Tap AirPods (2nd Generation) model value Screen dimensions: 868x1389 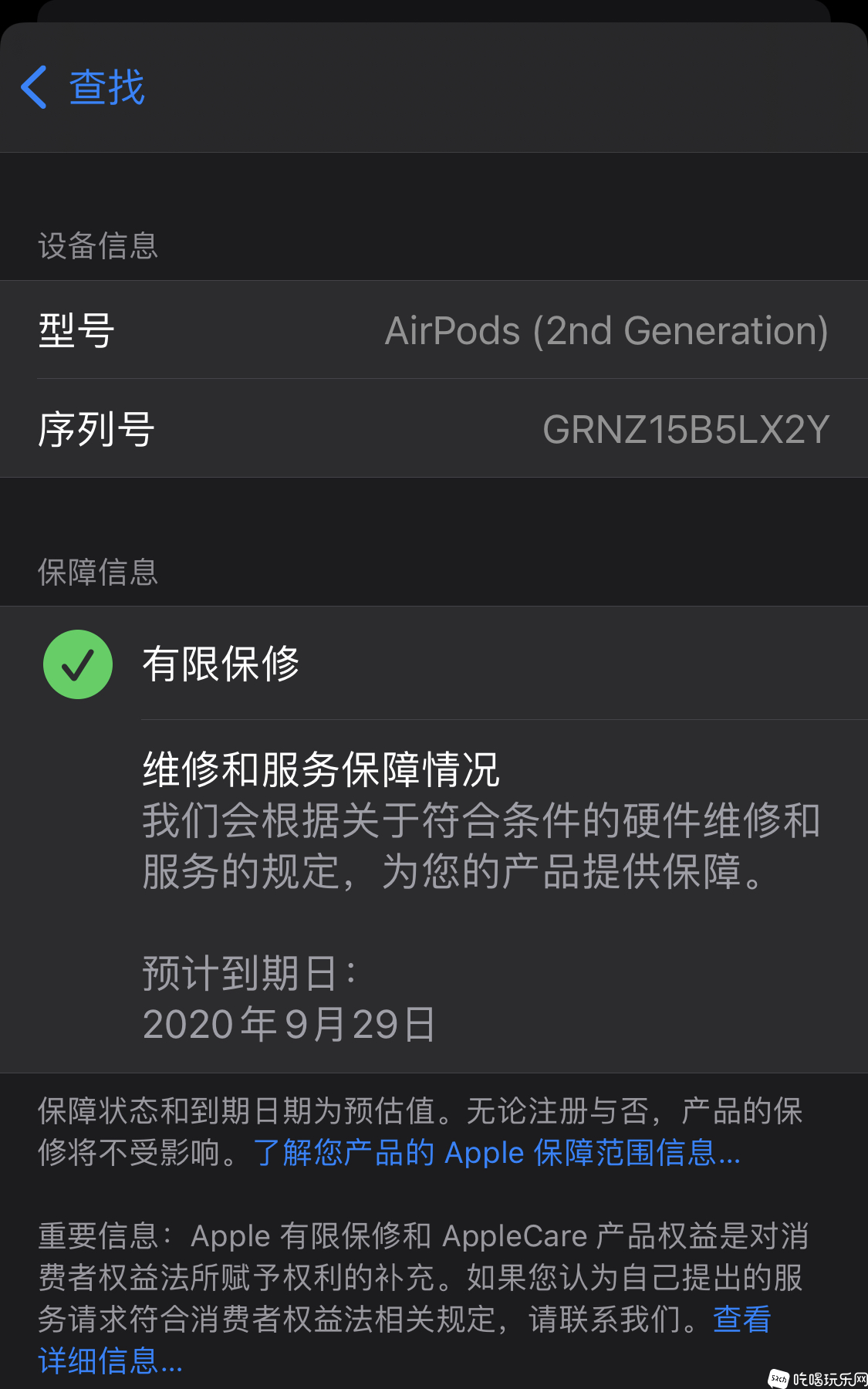(x=606, y=331)
